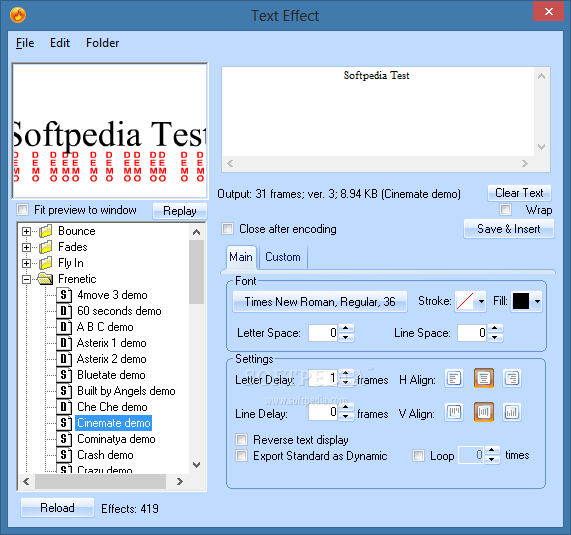571x535 pixels.
Task: Select center horizontal alignment icon
Action: pos(484,378)
